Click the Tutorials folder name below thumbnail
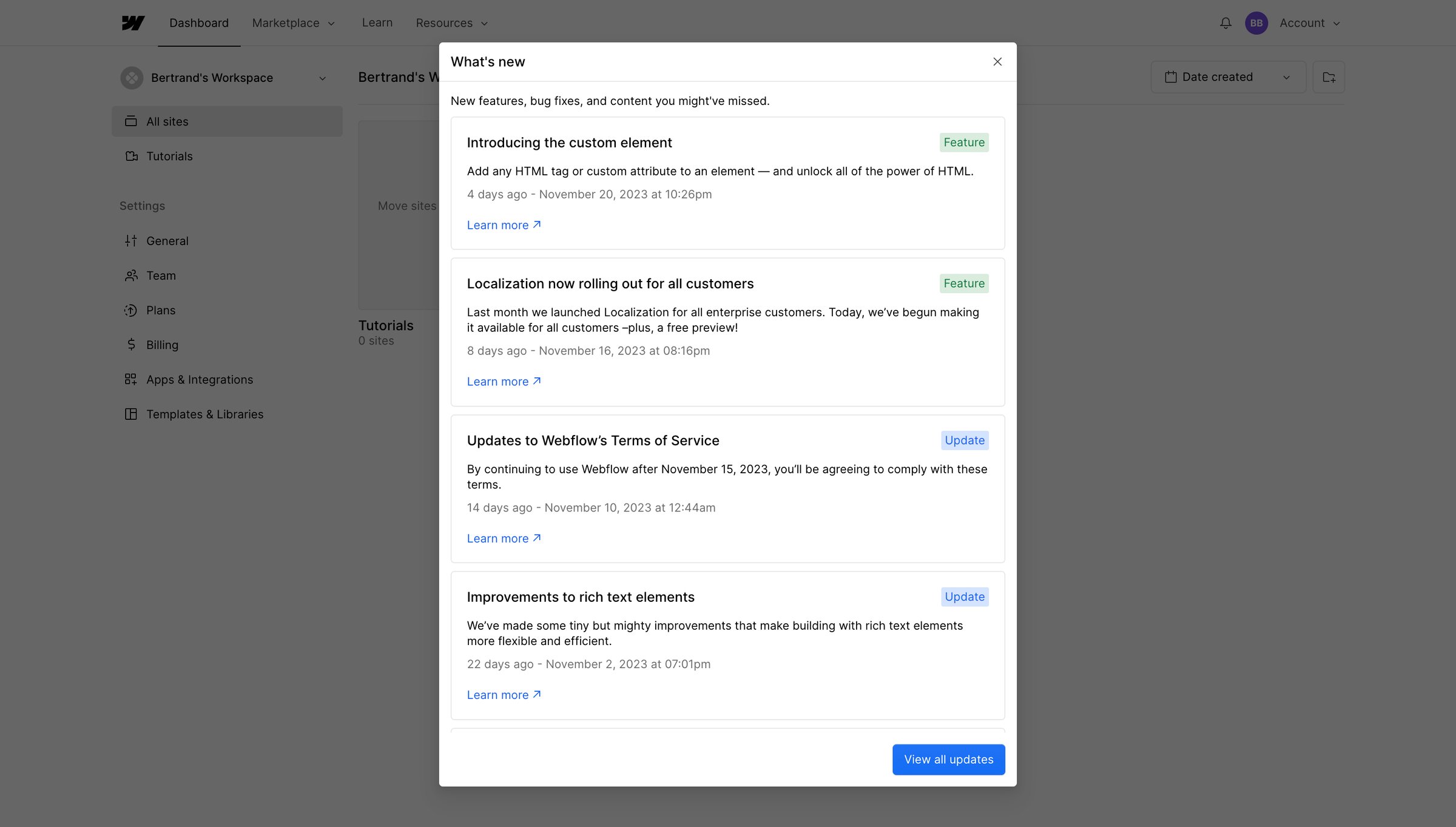Screen dimensions: 1456x827 tap(386, 325)
